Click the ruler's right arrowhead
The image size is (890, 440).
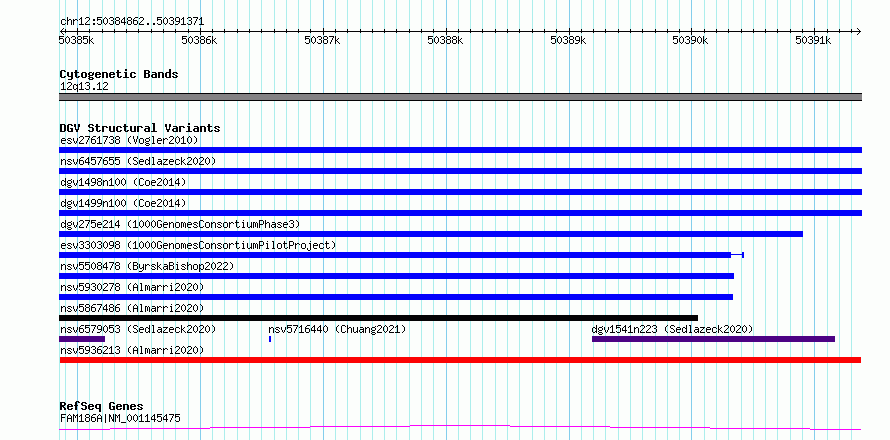point(858,31)
